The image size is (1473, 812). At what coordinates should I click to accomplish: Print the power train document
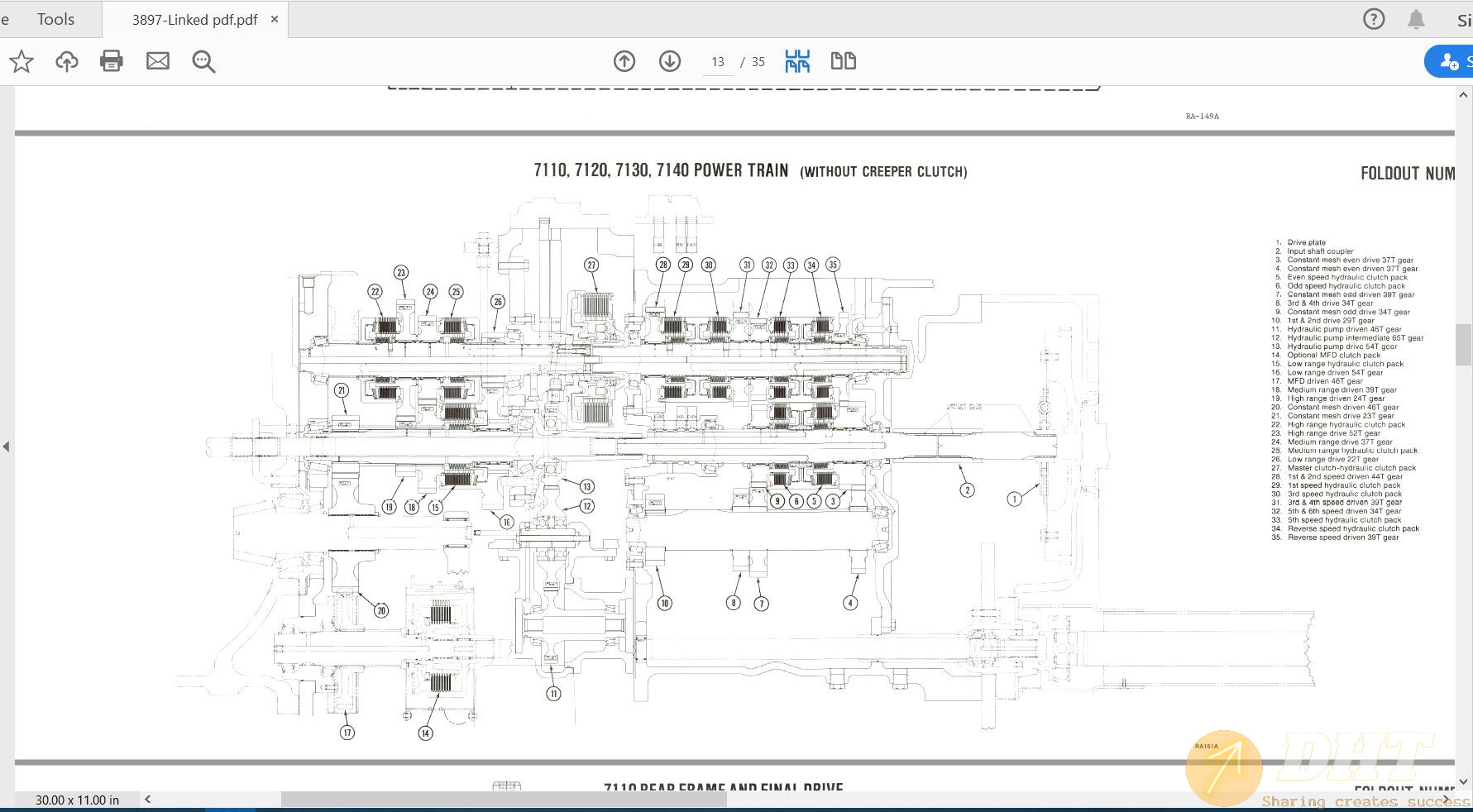[x=112, y=60]
